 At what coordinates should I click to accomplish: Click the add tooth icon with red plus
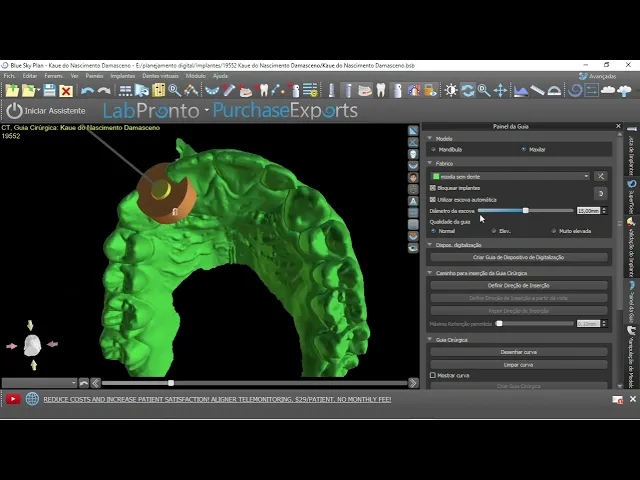(263, 90)
